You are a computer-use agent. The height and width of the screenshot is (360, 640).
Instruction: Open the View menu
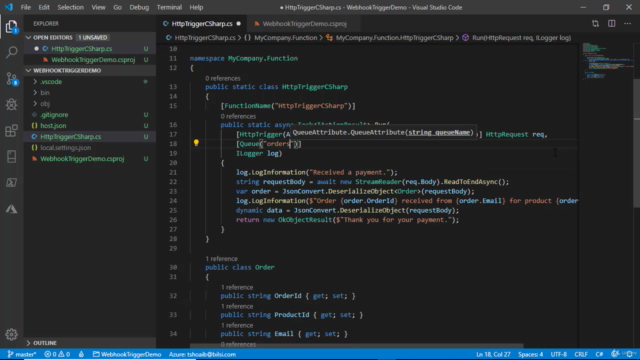98,7
